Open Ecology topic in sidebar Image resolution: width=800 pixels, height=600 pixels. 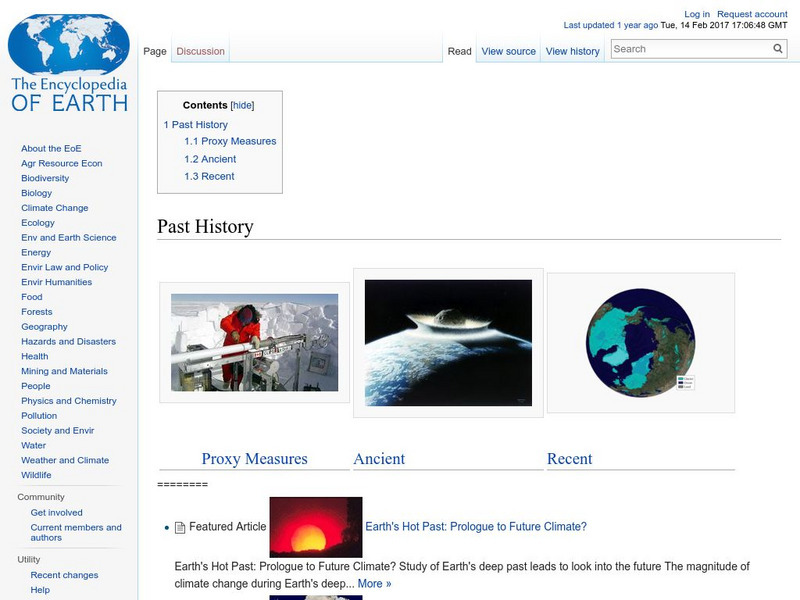(x=38, y=222)
